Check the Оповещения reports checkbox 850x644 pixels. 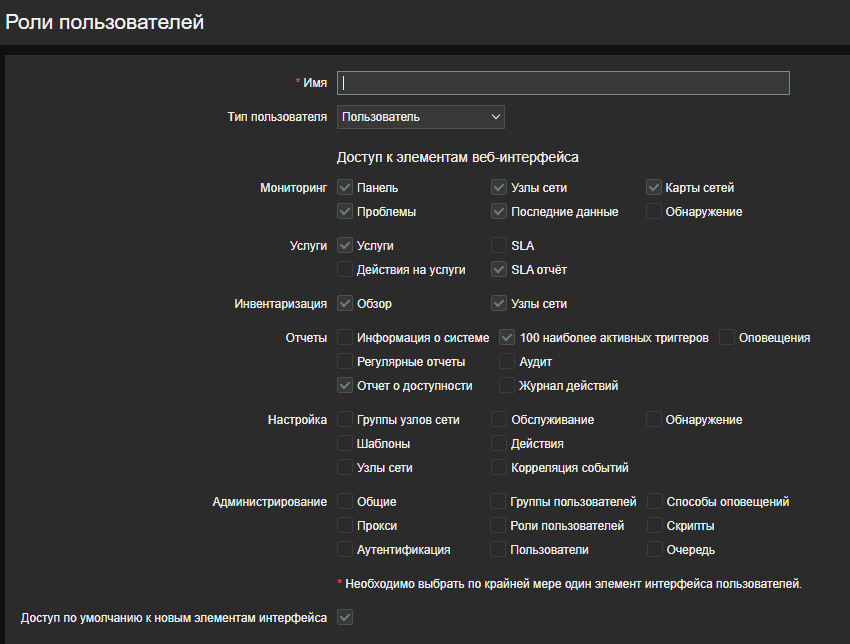(727, 338)
